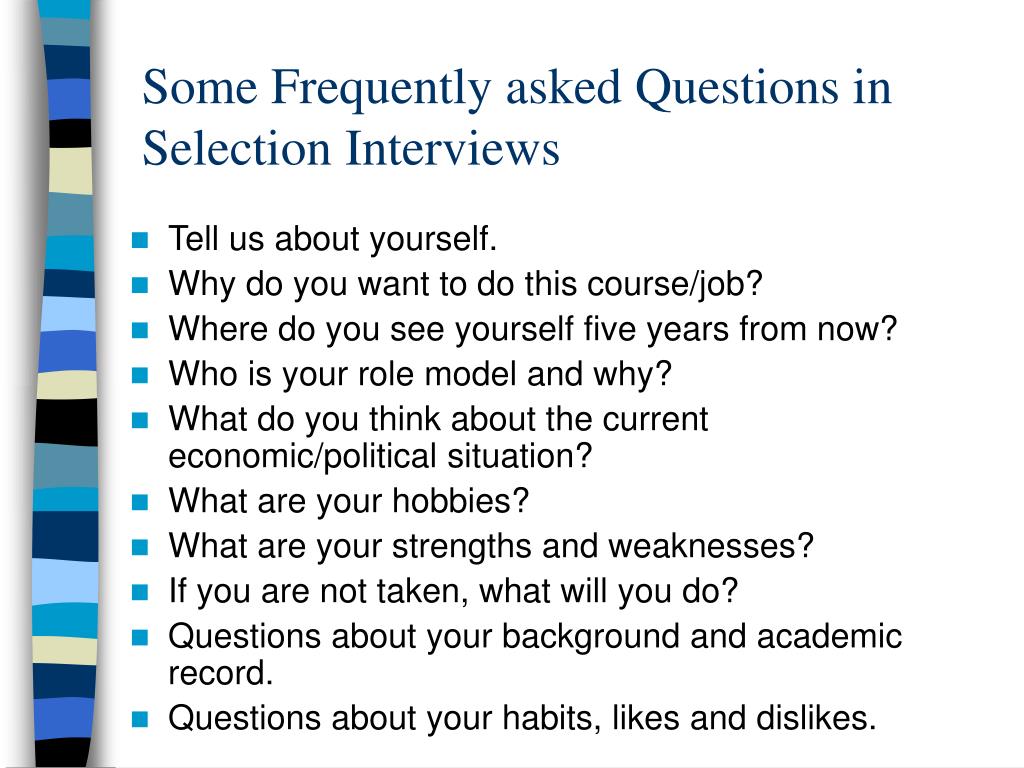
Task: Click the bullet before 'Where do you see yourself'
Action: coord(140,330)
